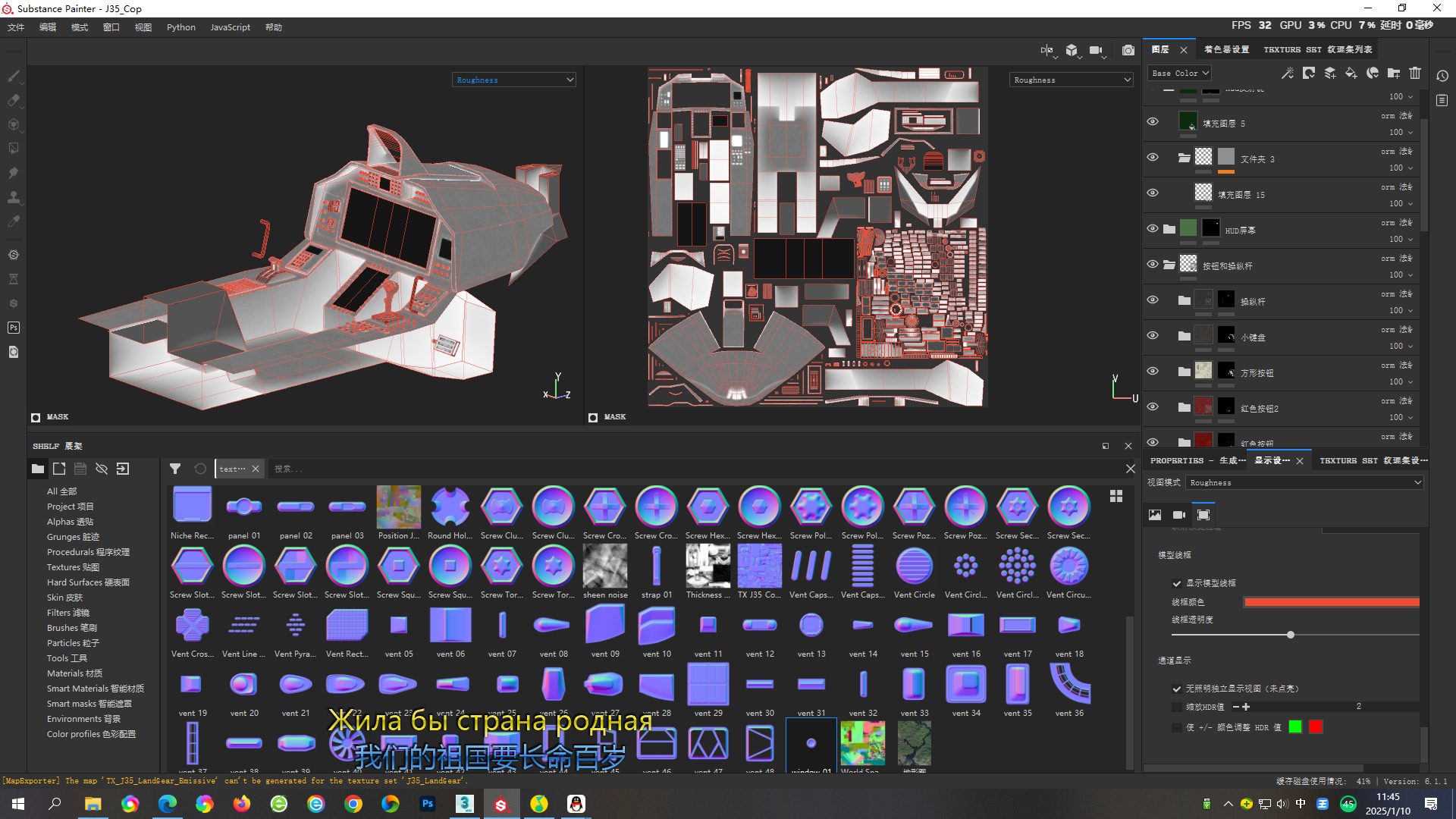Open the Base Color channel dropdown
Image resolution: width=1456 pixels, height=819 pixels.
1180,73
